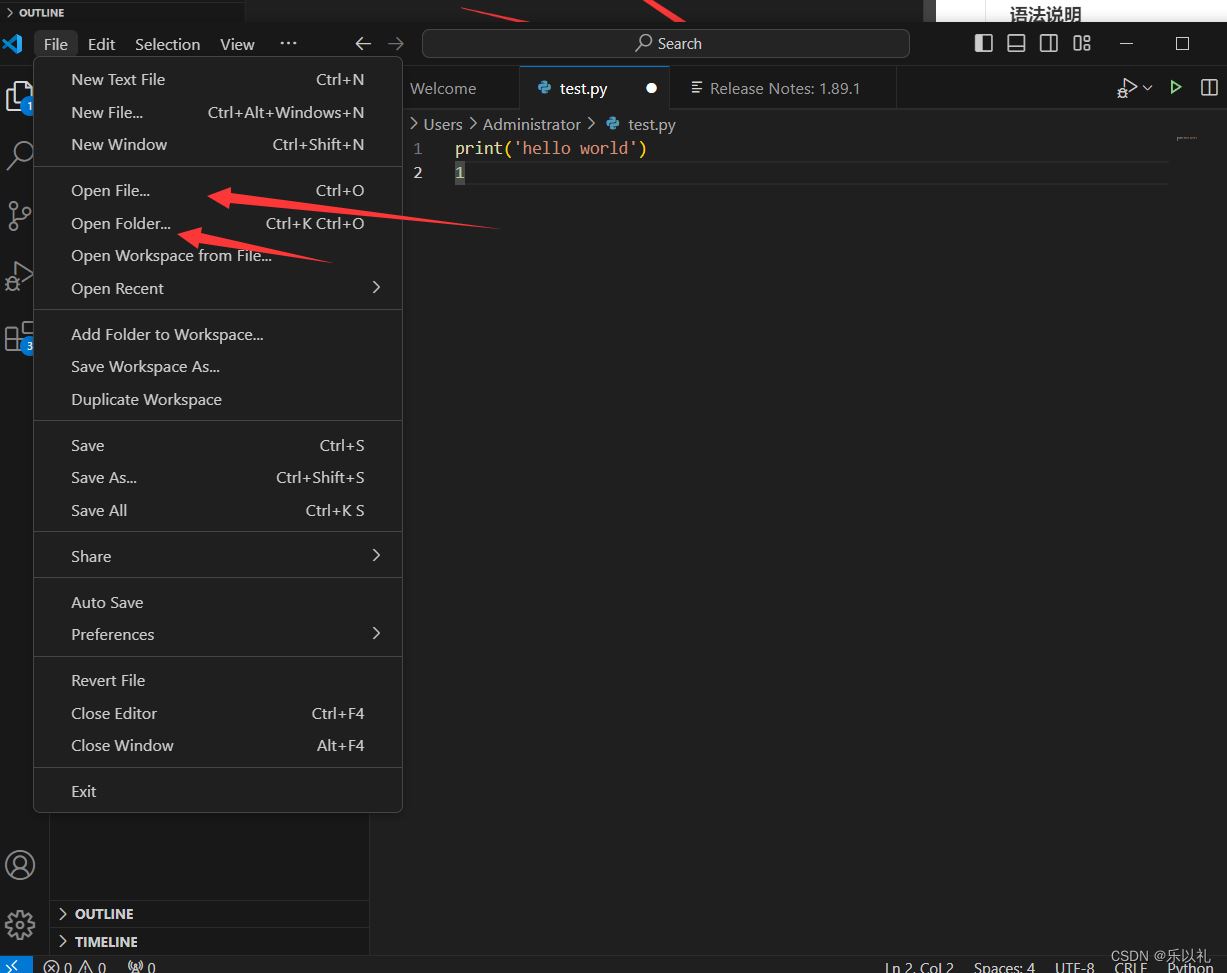Click the Search box at the top
The image size is (1227, 973).
663,43
